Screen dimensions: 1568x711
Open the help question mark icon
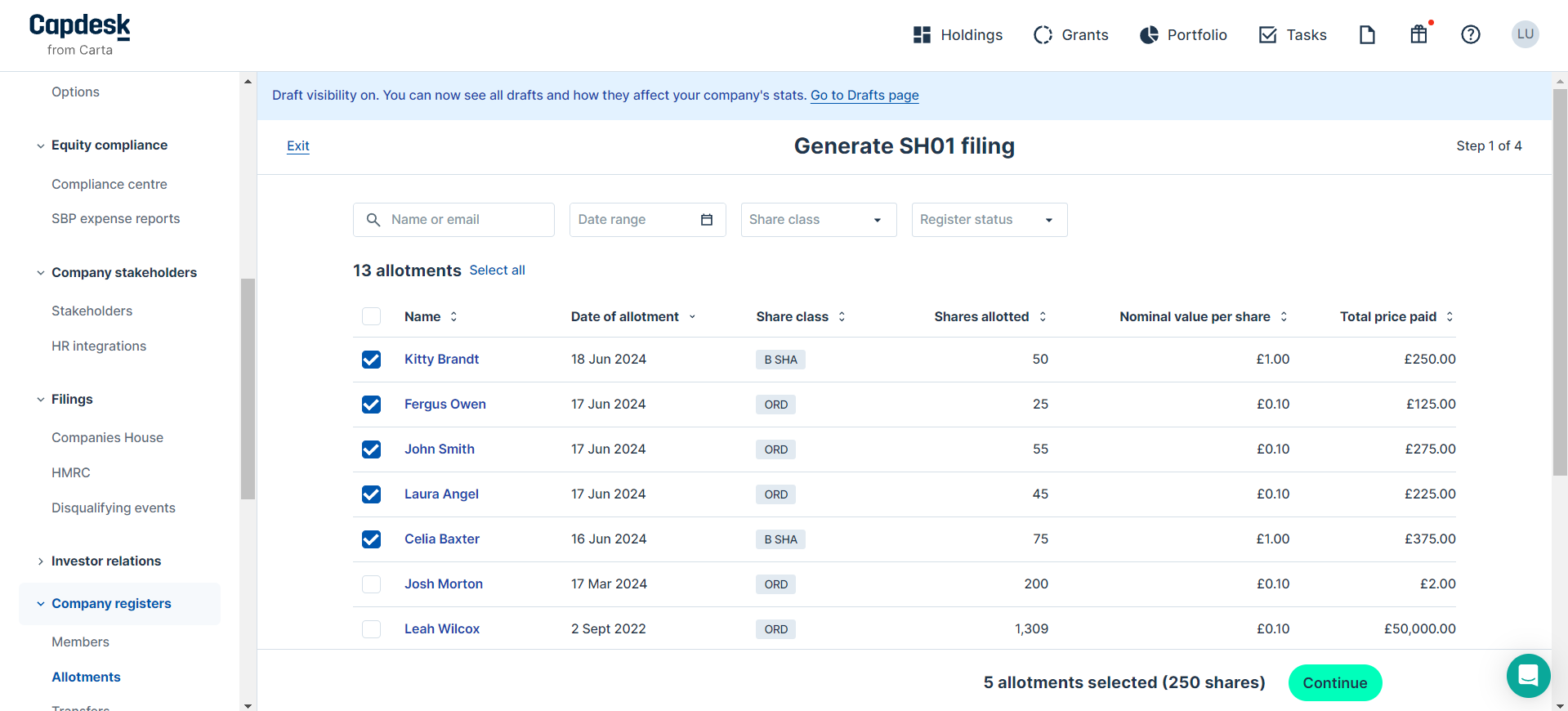point(1470,34)
